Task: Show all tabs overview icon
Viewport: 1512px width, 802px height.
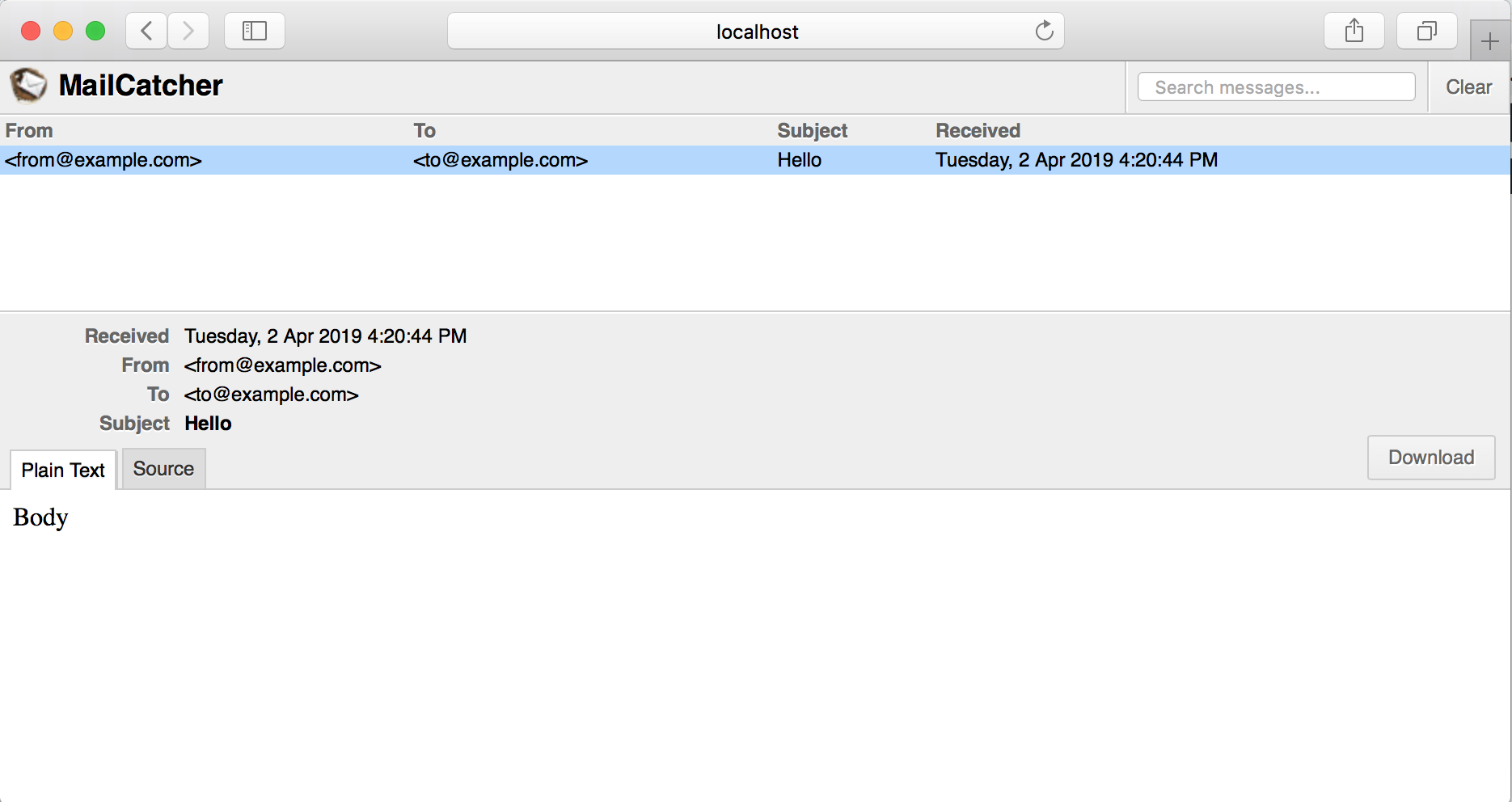Action: click(x=1427, y=32)
